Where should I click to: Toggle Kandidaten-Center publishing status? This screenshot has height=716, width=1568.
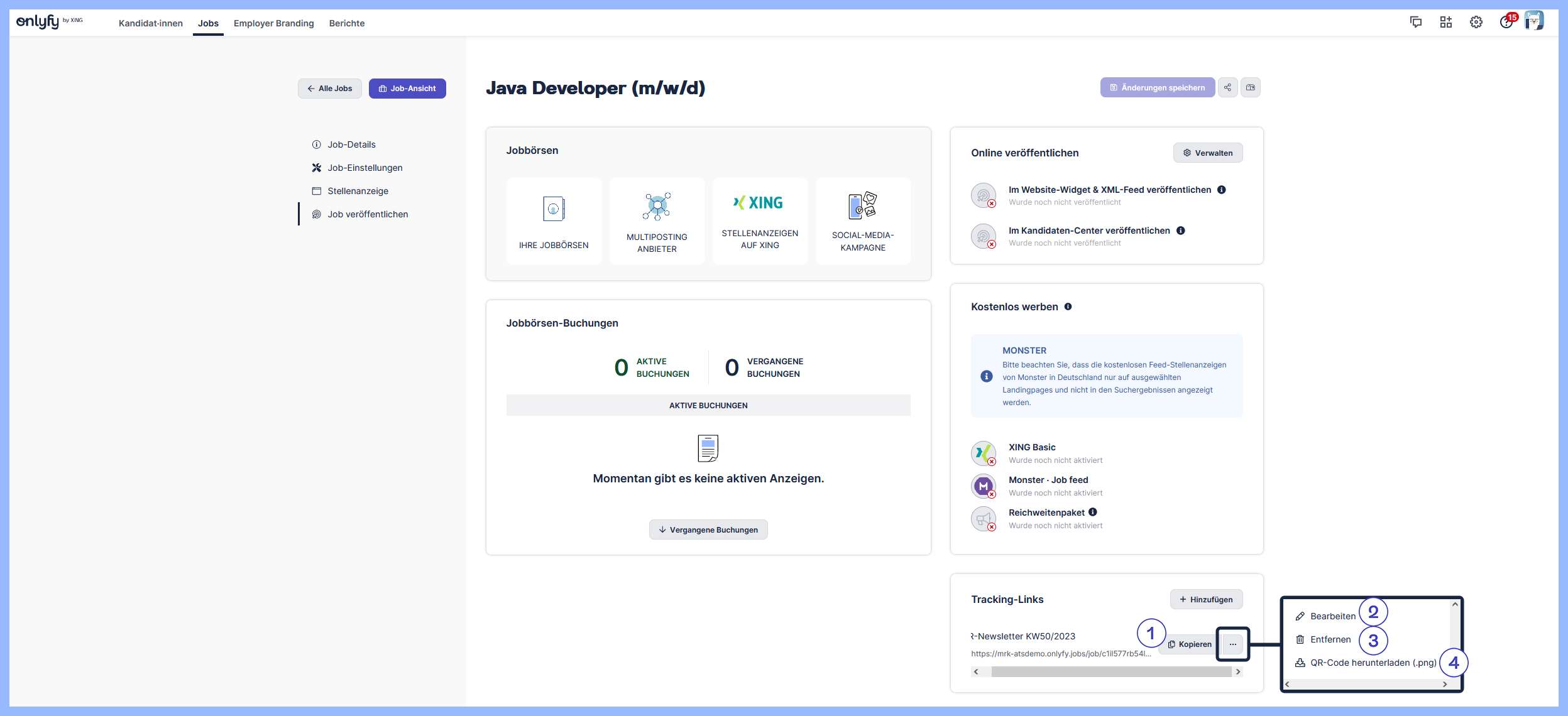[984, 236]
